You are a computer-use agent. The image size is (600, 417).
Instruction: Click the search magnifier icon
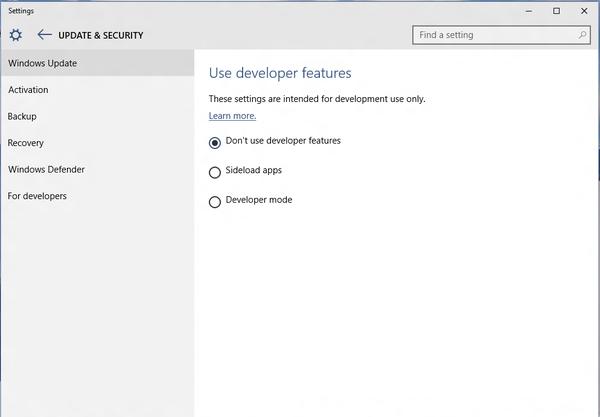[x=582, y=35]
